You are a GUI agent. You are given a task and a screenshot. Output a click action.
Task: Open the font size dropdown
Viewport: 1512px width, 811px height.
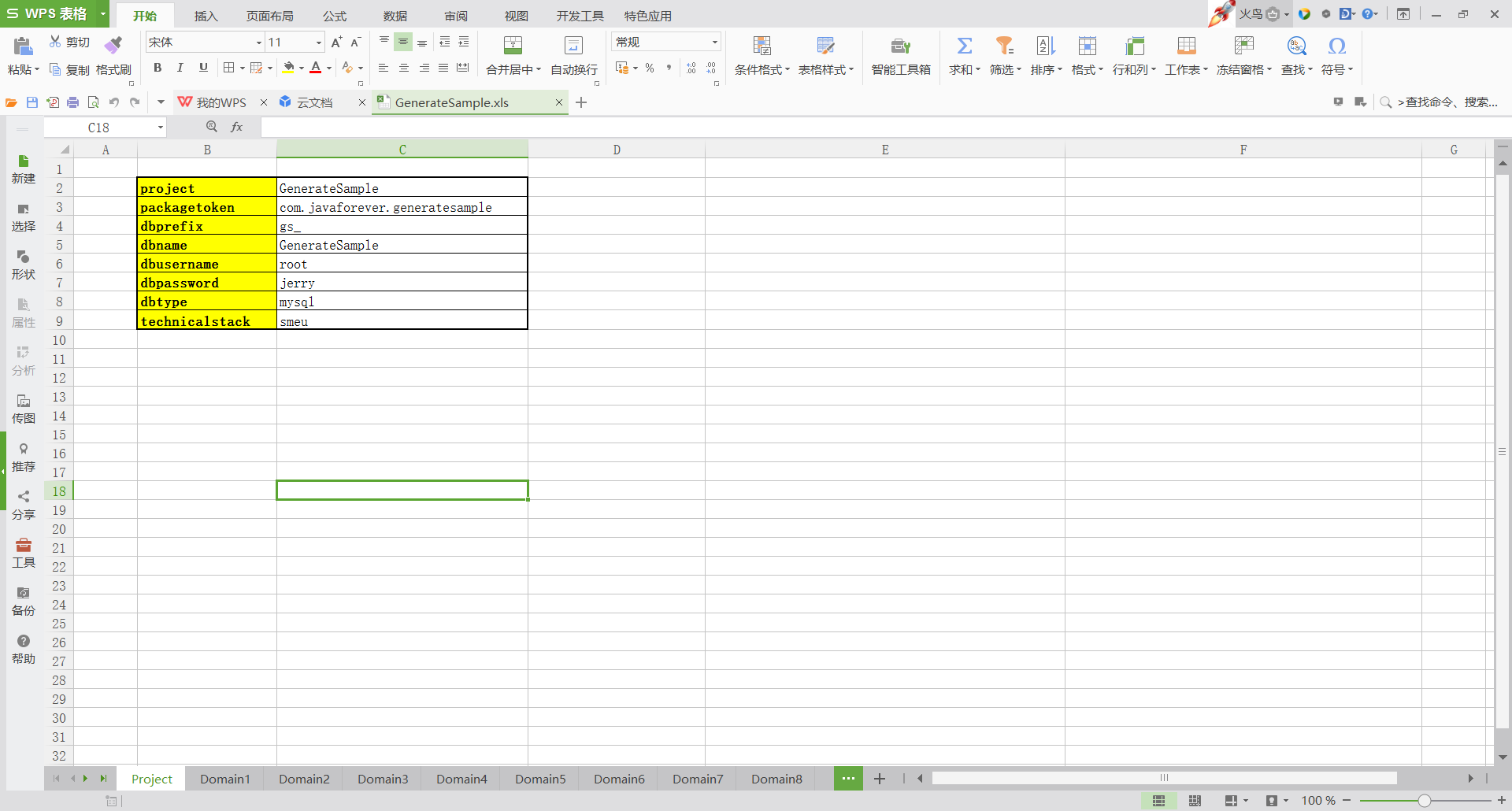(x=318, y=43)
